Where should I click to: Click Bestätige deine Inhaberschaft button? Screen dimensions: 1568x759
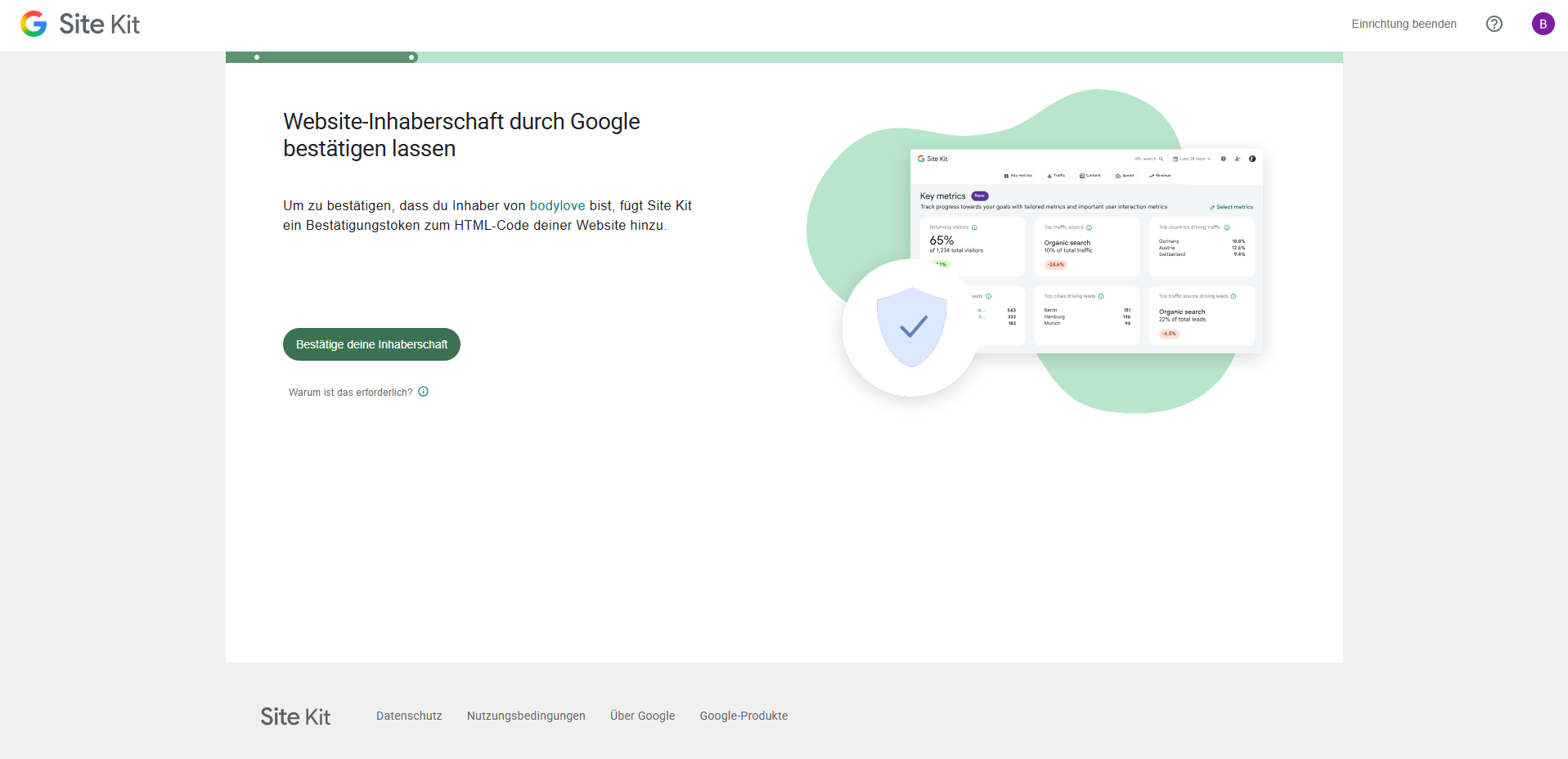pos(371,344)
